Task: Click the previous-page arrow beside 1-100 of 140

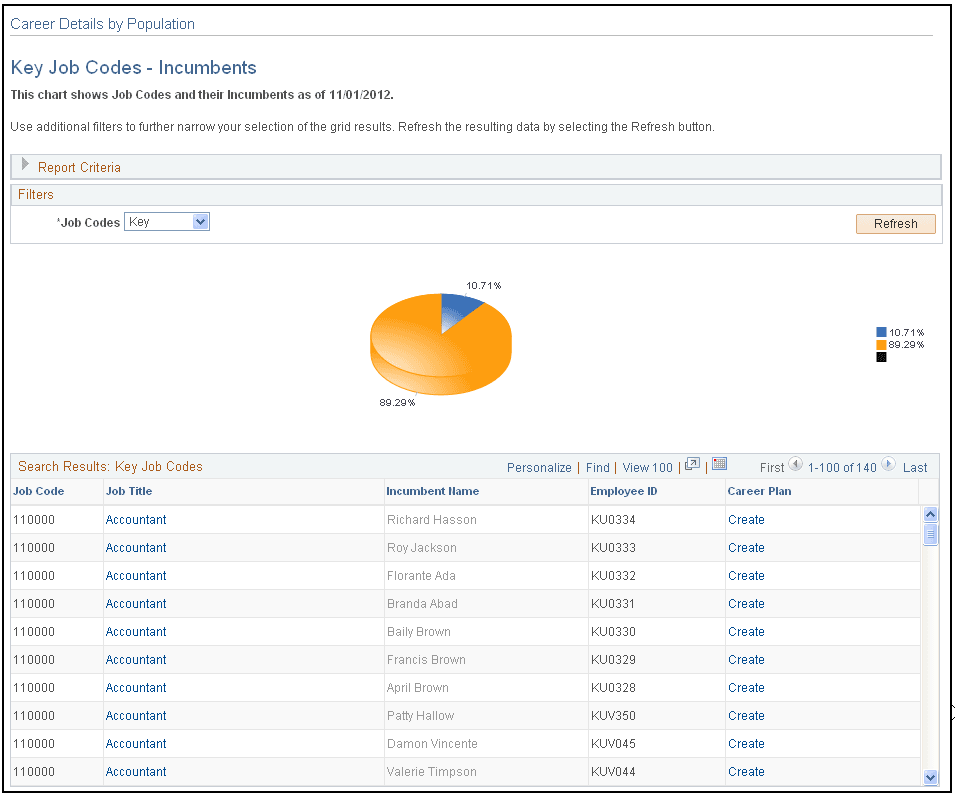Action: (795, 465)
